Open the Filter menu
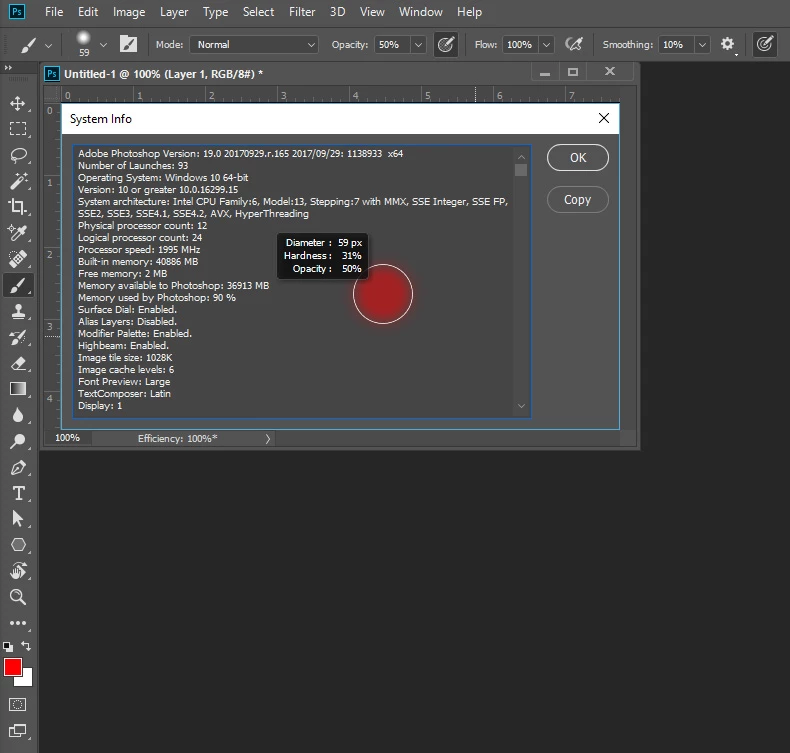 [302, 12]
